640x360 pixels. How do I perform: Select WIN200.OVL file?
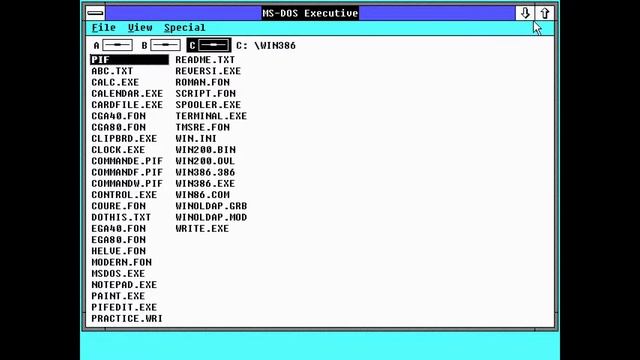[x=205, y=161]
